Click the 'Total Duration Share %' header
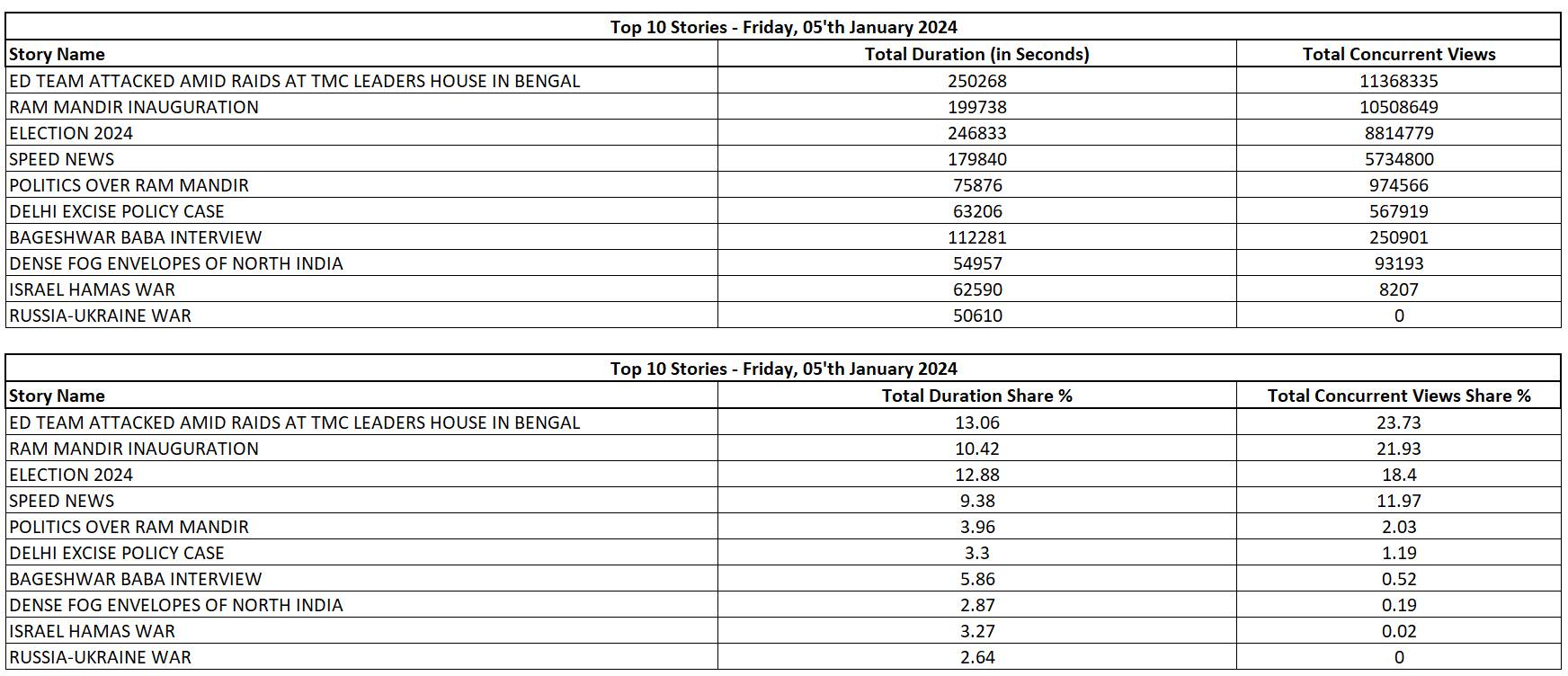 [976, 396]
